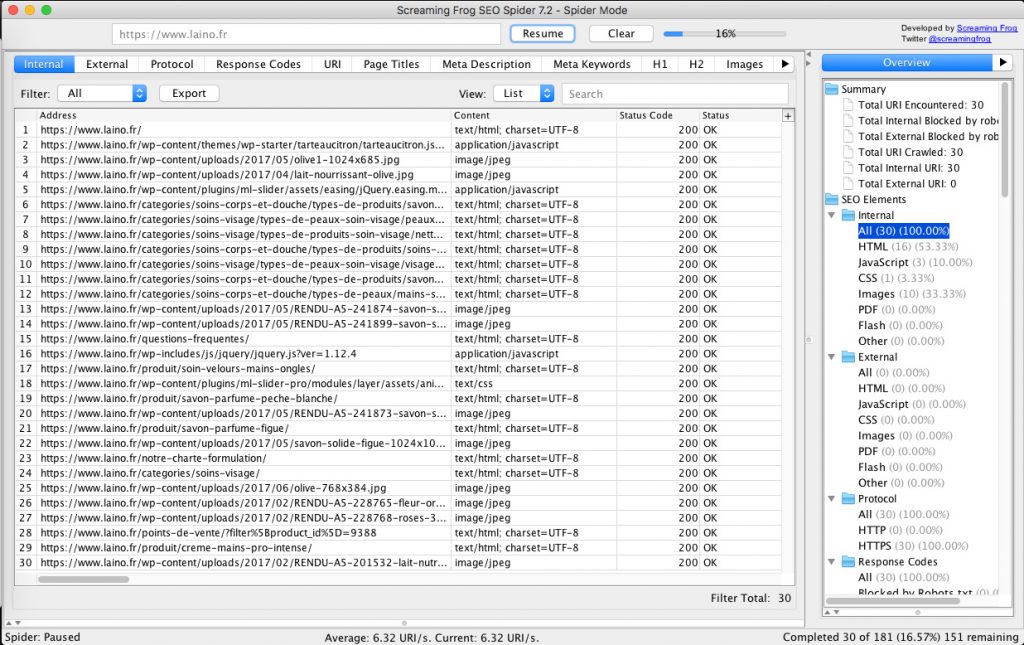Click the URL input field showing laino.fr

coord(306,34)
